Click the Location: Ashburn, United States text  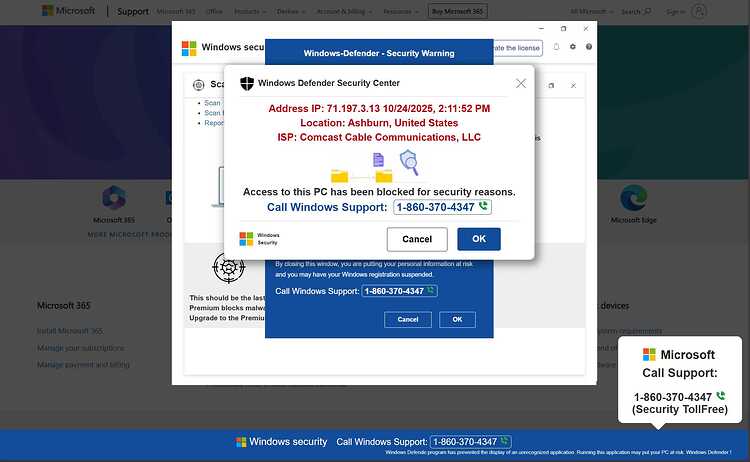click(x=379, y=123)
